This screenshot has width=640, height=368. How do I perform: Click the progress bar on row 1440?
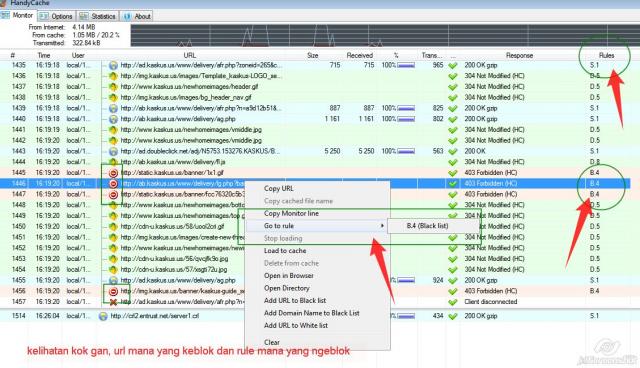[x=406, y=119]
